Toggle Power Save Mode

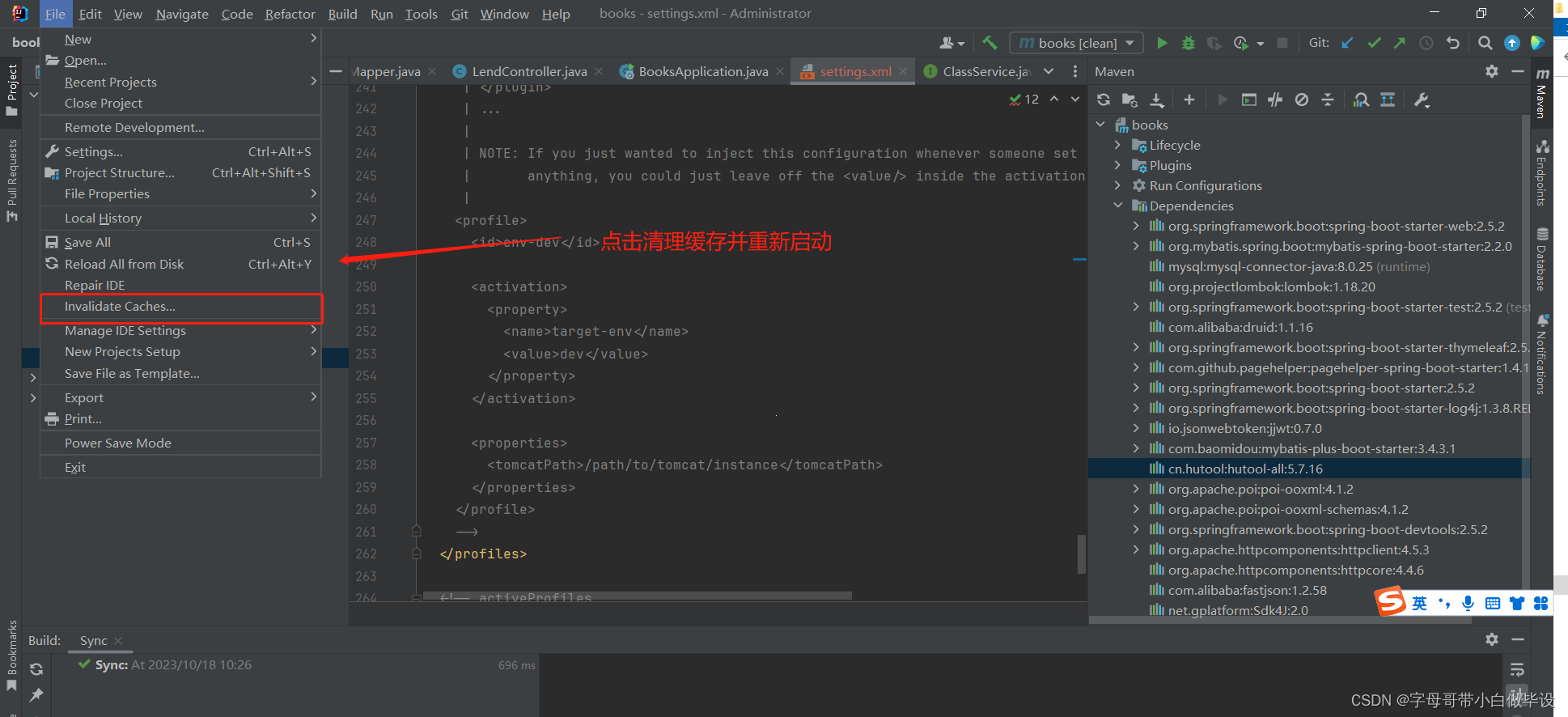(118, 443)
